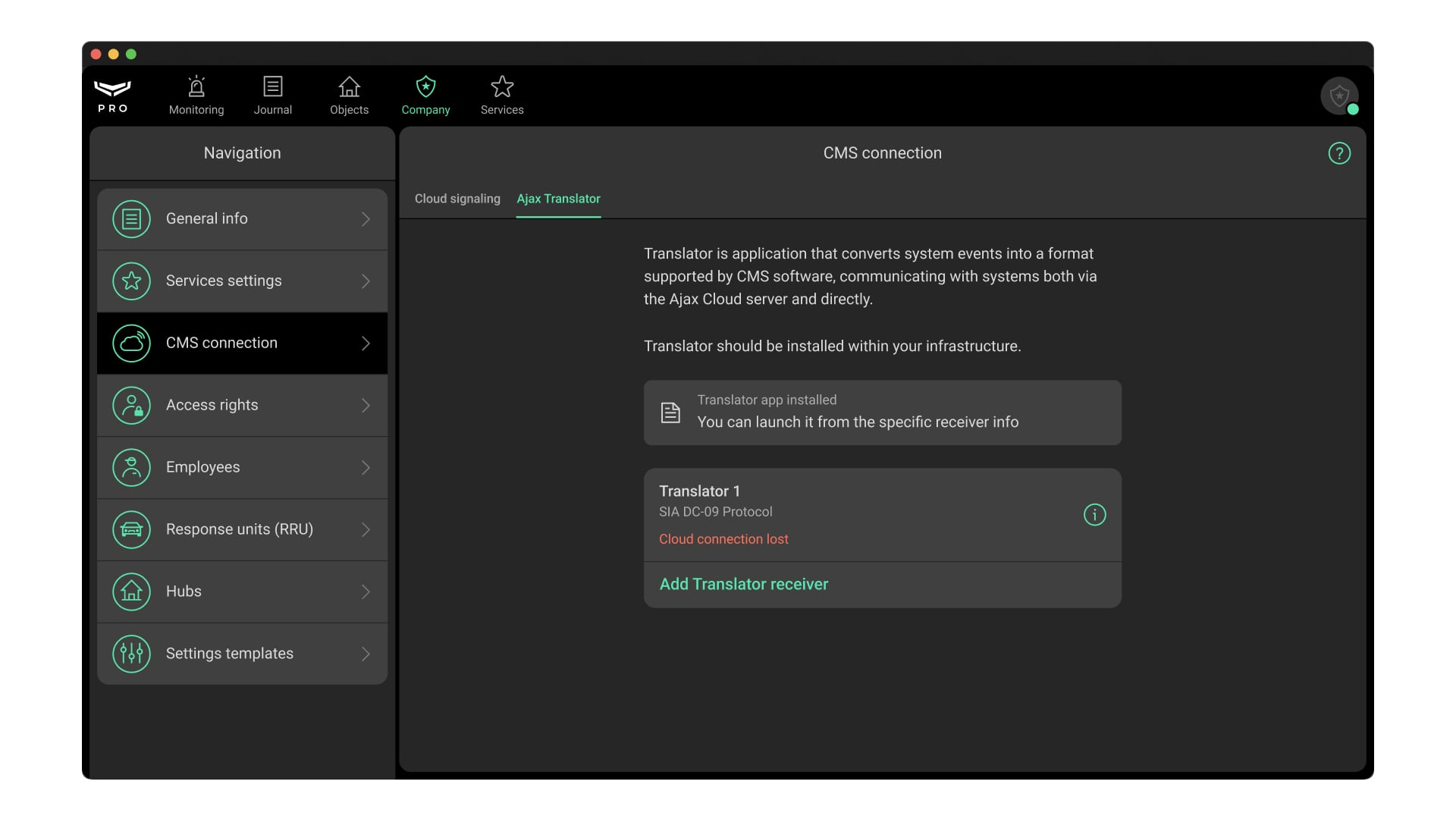Click the help question mark icon
This screenshot has height=819, width=1456.
point(1339,153)
